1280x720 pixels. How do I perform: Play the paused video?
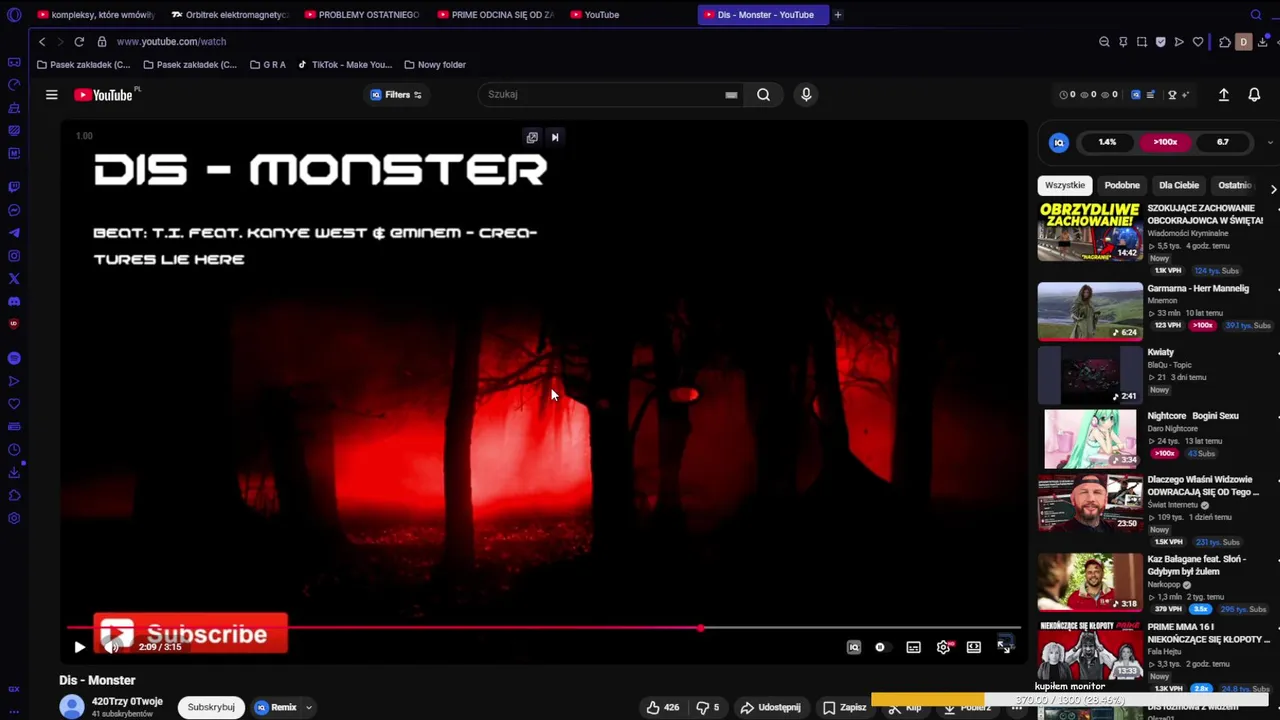[x=79, y=647]
